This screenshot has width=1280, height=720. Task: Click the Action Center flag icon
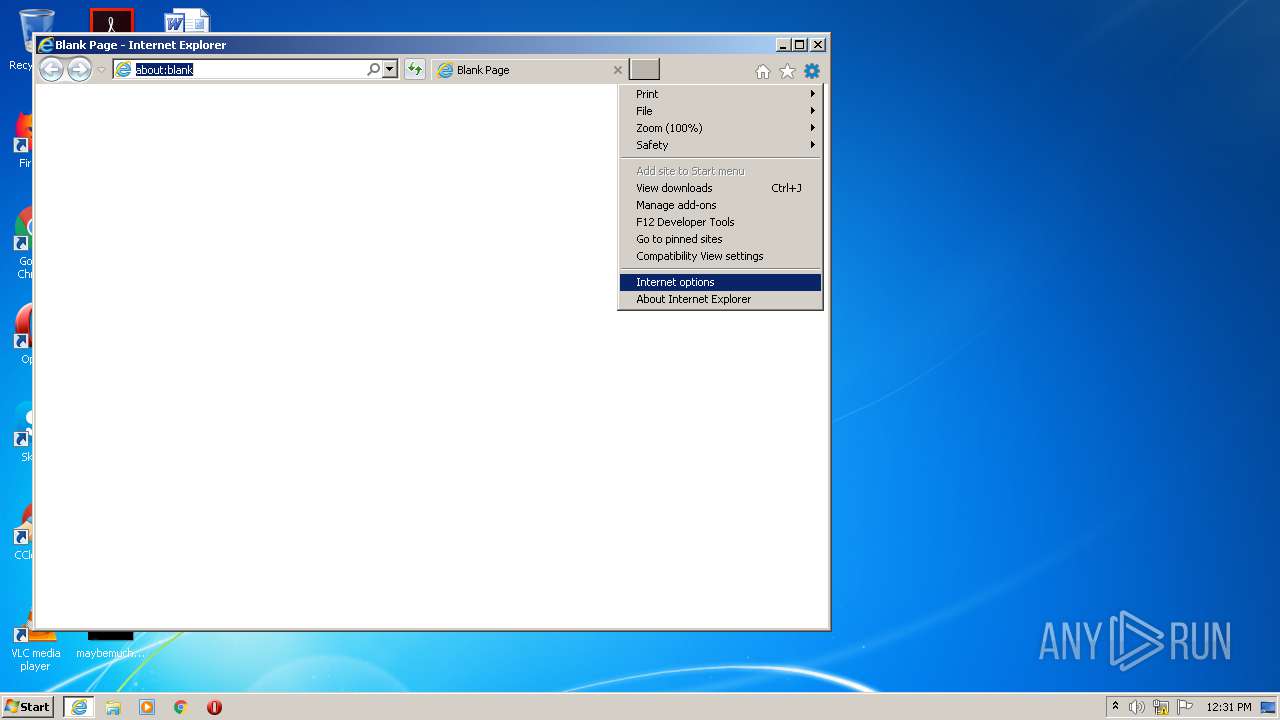1185,707
